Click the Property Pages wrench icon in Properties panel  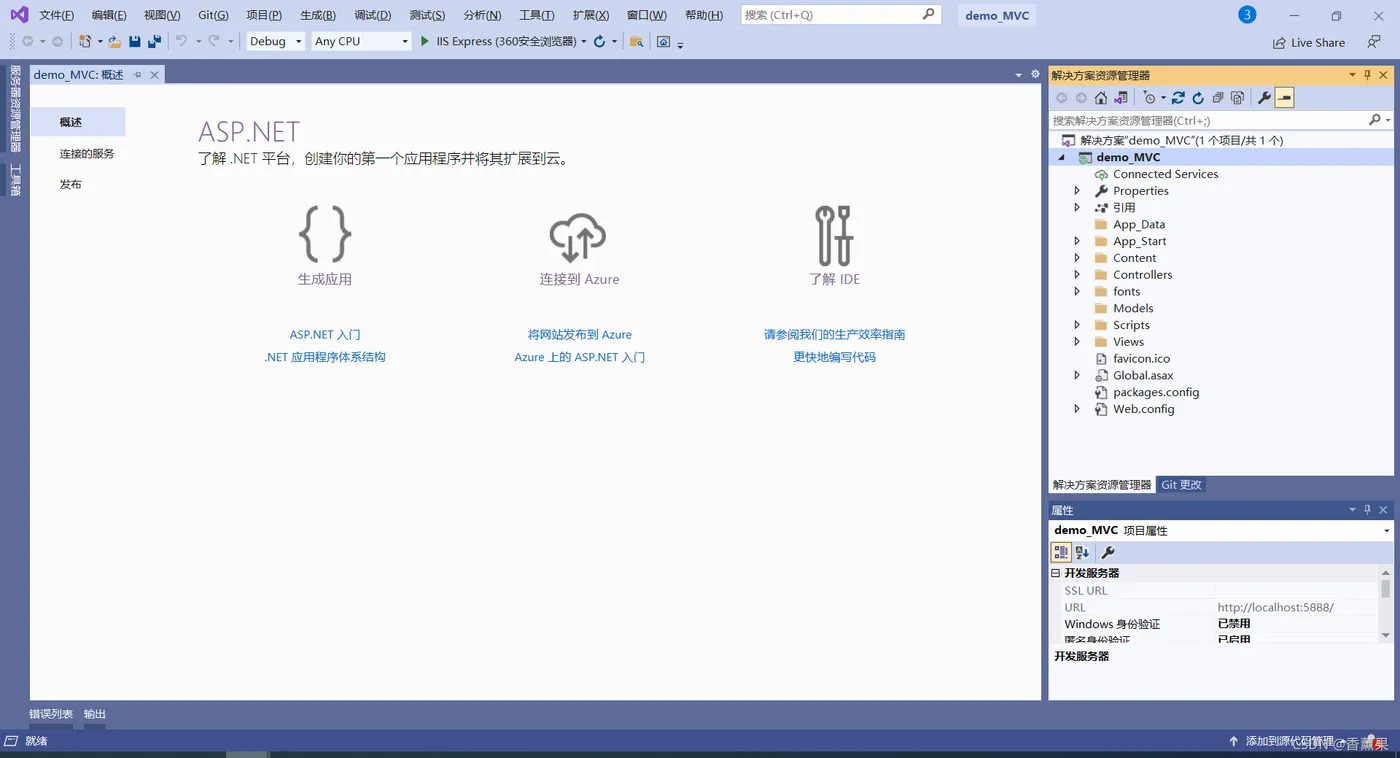pyautogui.click(x=1108, y=552)
